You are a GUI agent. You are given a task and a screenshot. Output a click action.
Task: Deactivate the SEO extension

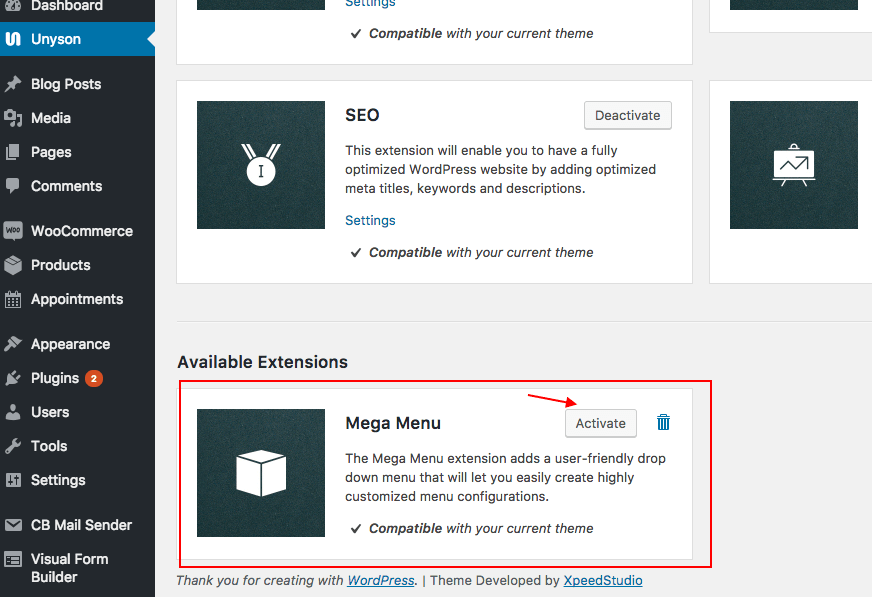coord(628,115)
